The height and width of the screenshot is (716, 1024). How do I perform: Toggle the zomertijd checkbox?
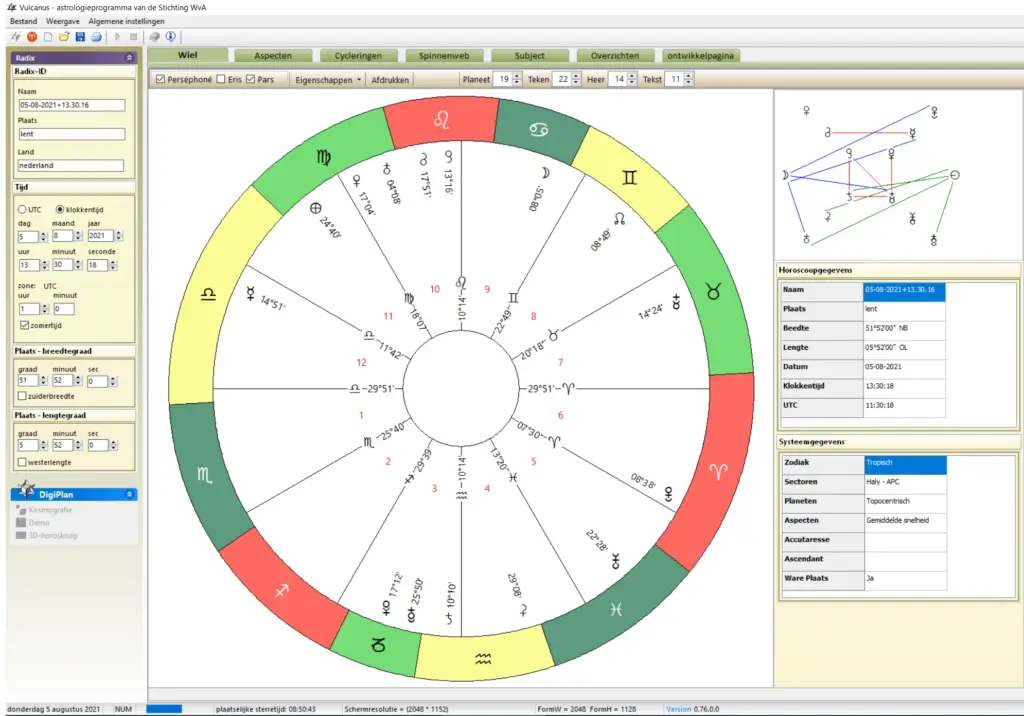pyautogui.click(x=24, y=325)
